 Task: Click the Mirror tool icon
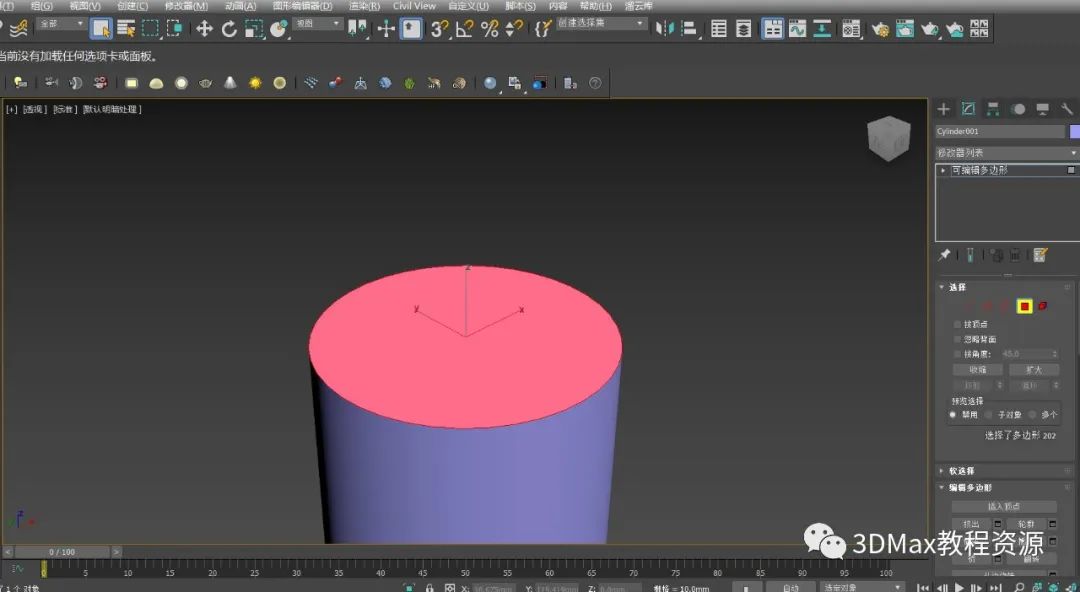[x=663, y=29]
